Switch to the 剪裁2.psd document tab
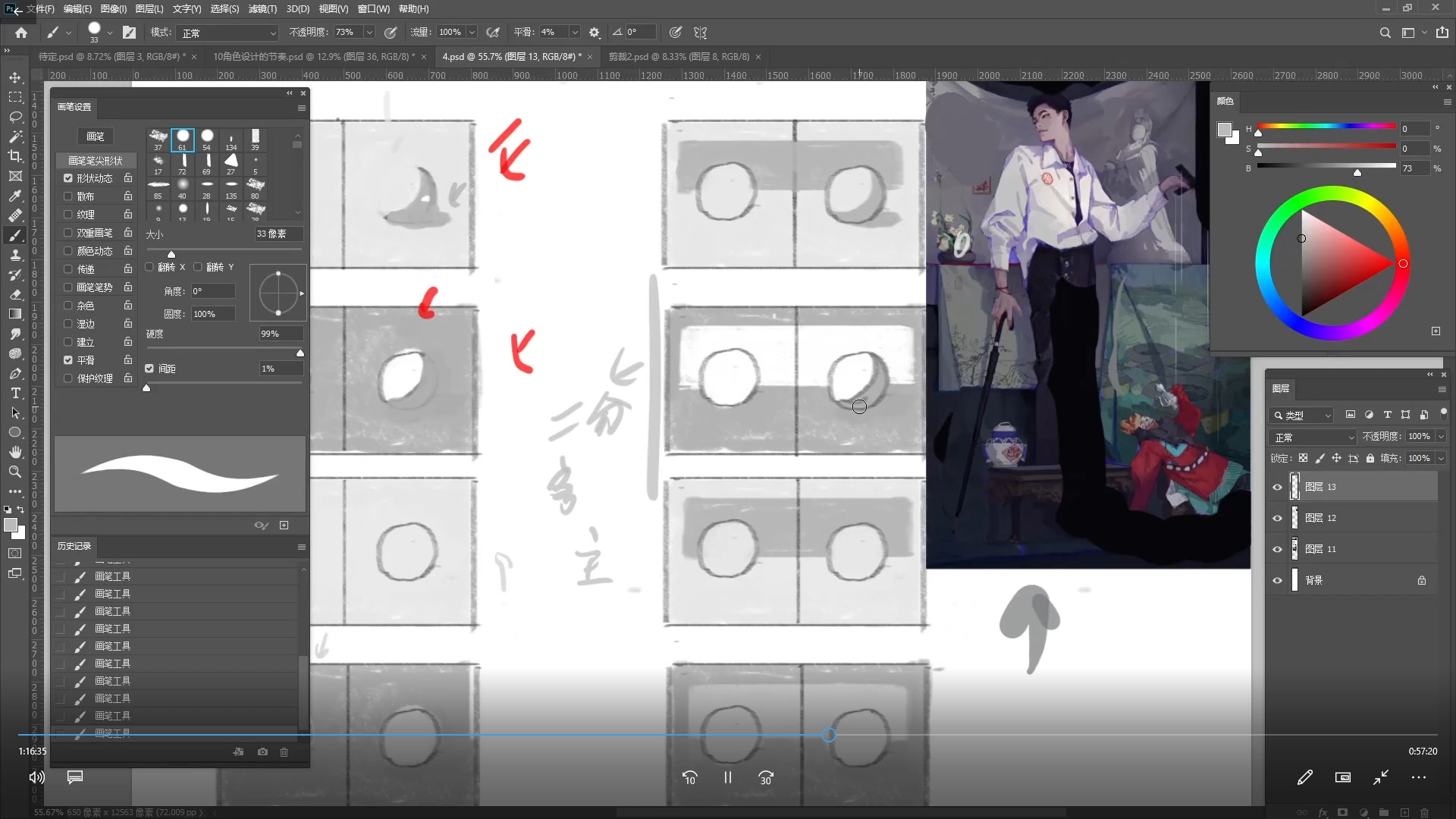Viewport: 1456px width, 819px height. (678, 57)
